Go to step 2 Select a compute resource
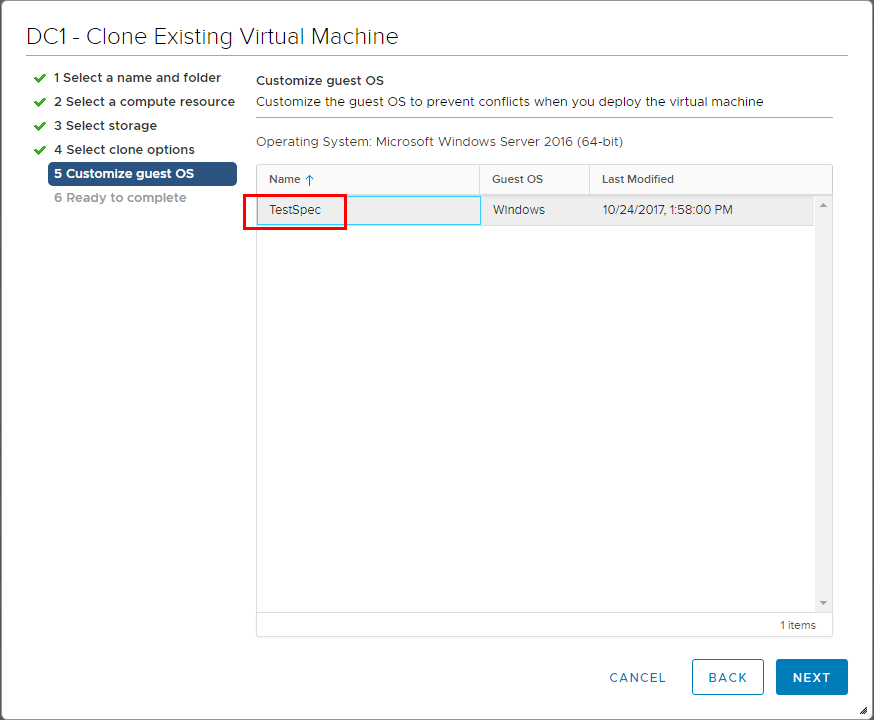The image size is (874, 720). (x=144, y=101)
